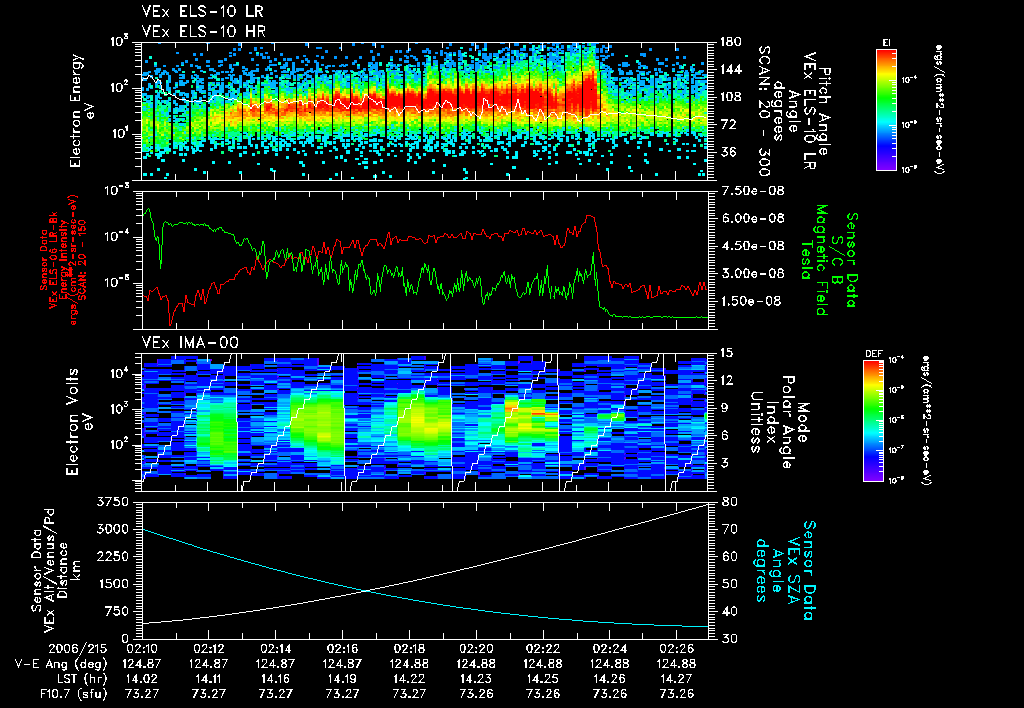
Task: Click the 180 pitch angle tick
Action: 730,42
